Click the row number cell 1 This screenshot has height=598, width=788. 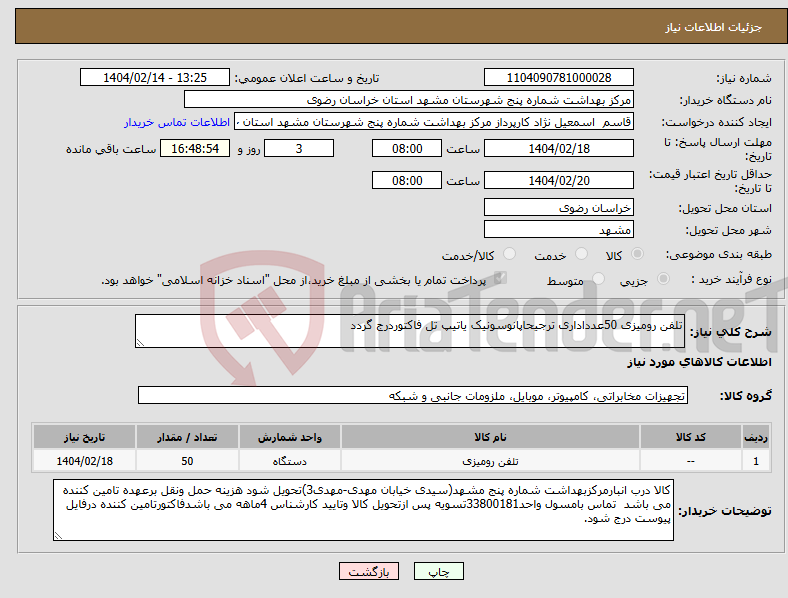pos(756,461)
